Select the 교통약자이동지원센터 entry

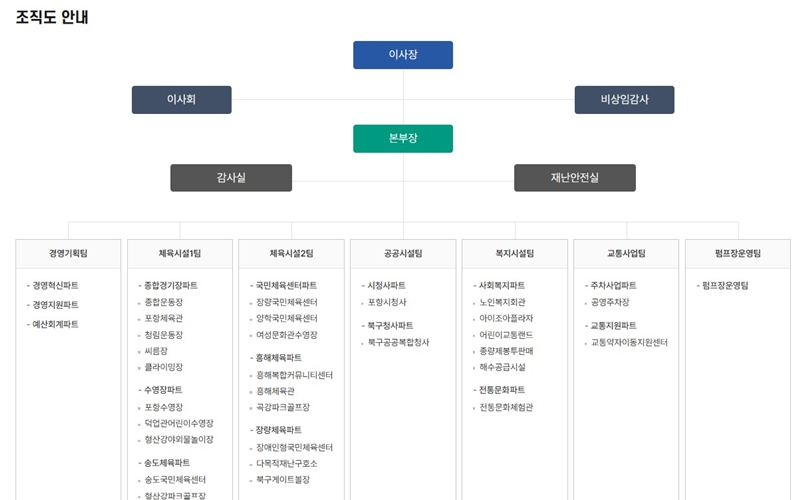pyautogui.click(x=629, y=342)
